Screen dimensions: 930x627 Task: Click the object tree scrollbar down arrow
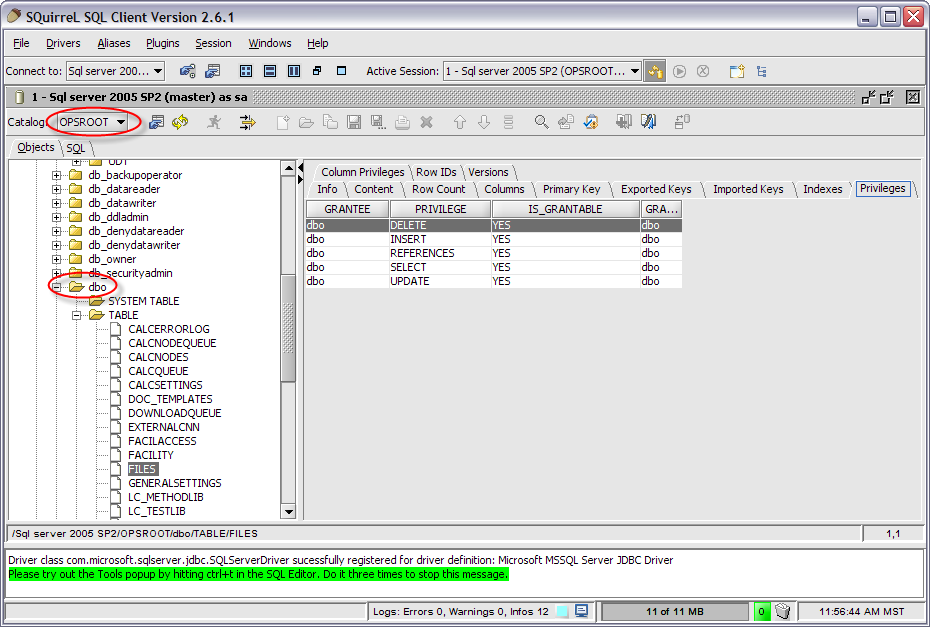(x=288, y=511)
